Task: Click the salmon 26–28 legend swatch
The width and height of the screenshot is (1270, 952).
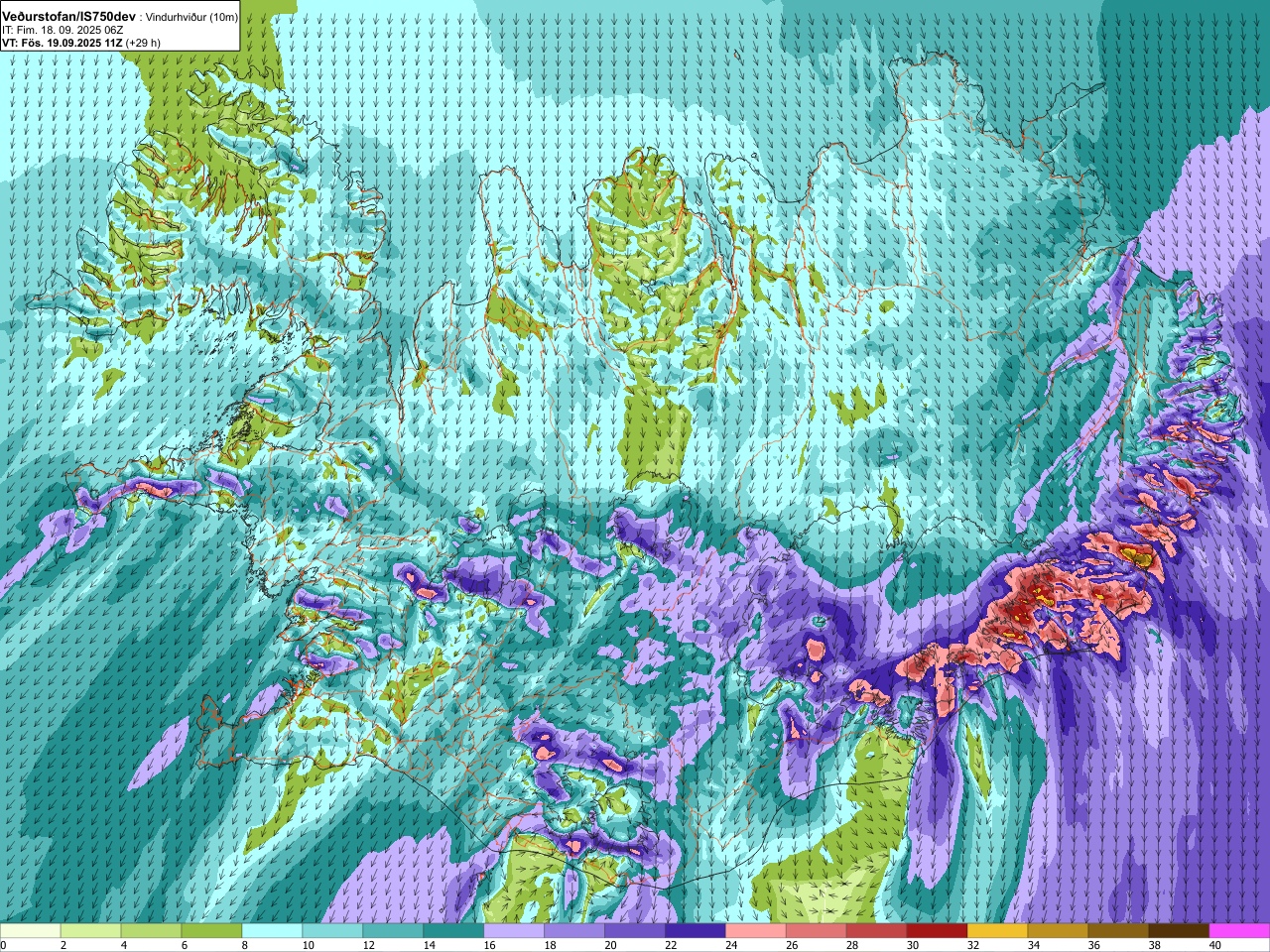Action: 817,931
